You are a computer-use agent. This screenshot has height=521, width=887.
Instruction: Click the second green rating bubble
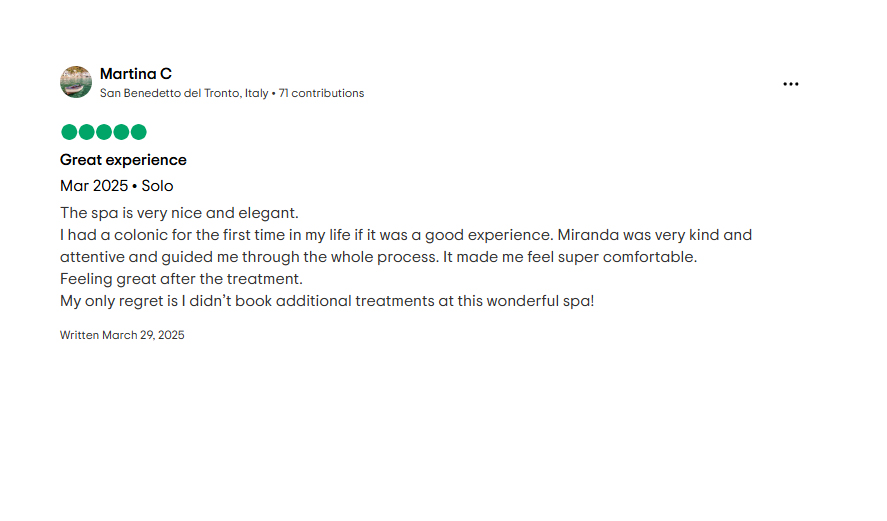click(87, 132)
